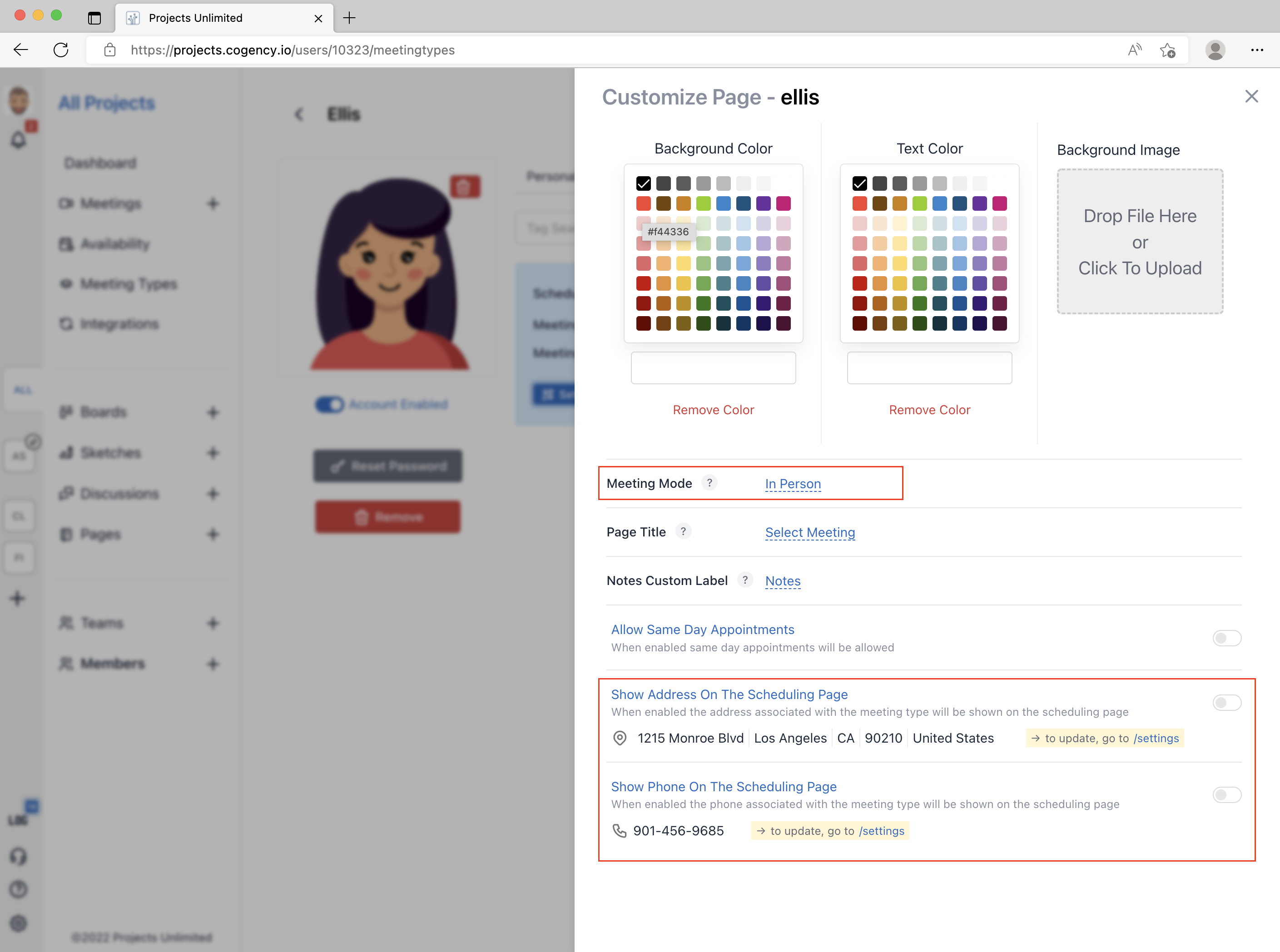Click the read aloud icon in address bar
1280x952 pixels.
(1134, 50)
